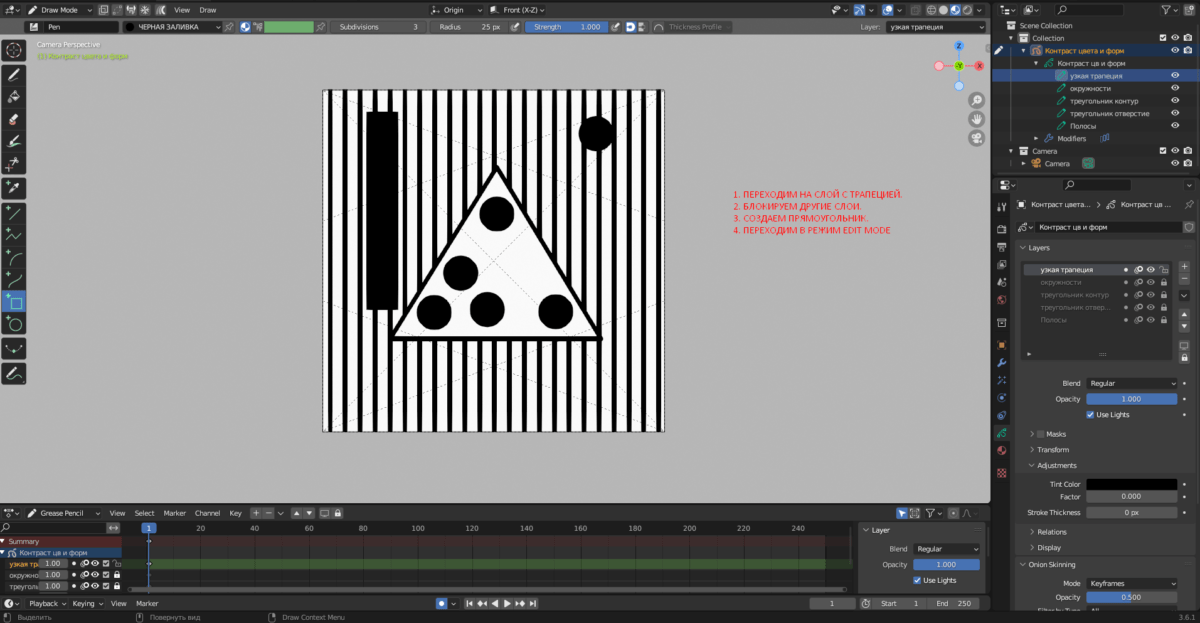Viewport: 1200px width, 623px height.
Task: Click the Remove layer minus button
Action: coord(1185,281)
